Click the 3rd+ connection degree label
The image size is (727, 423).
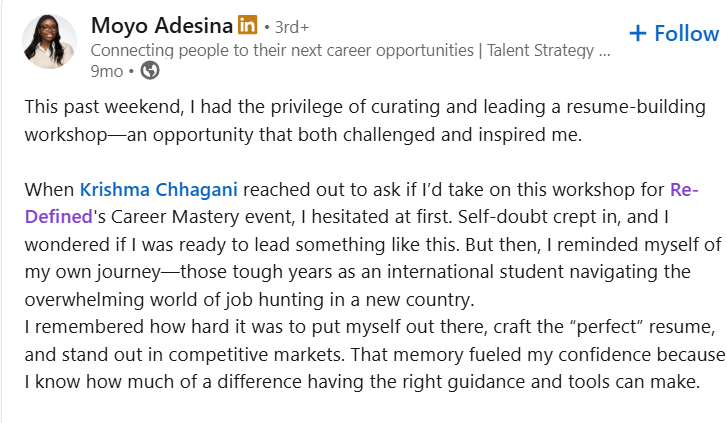coord(288,26)
